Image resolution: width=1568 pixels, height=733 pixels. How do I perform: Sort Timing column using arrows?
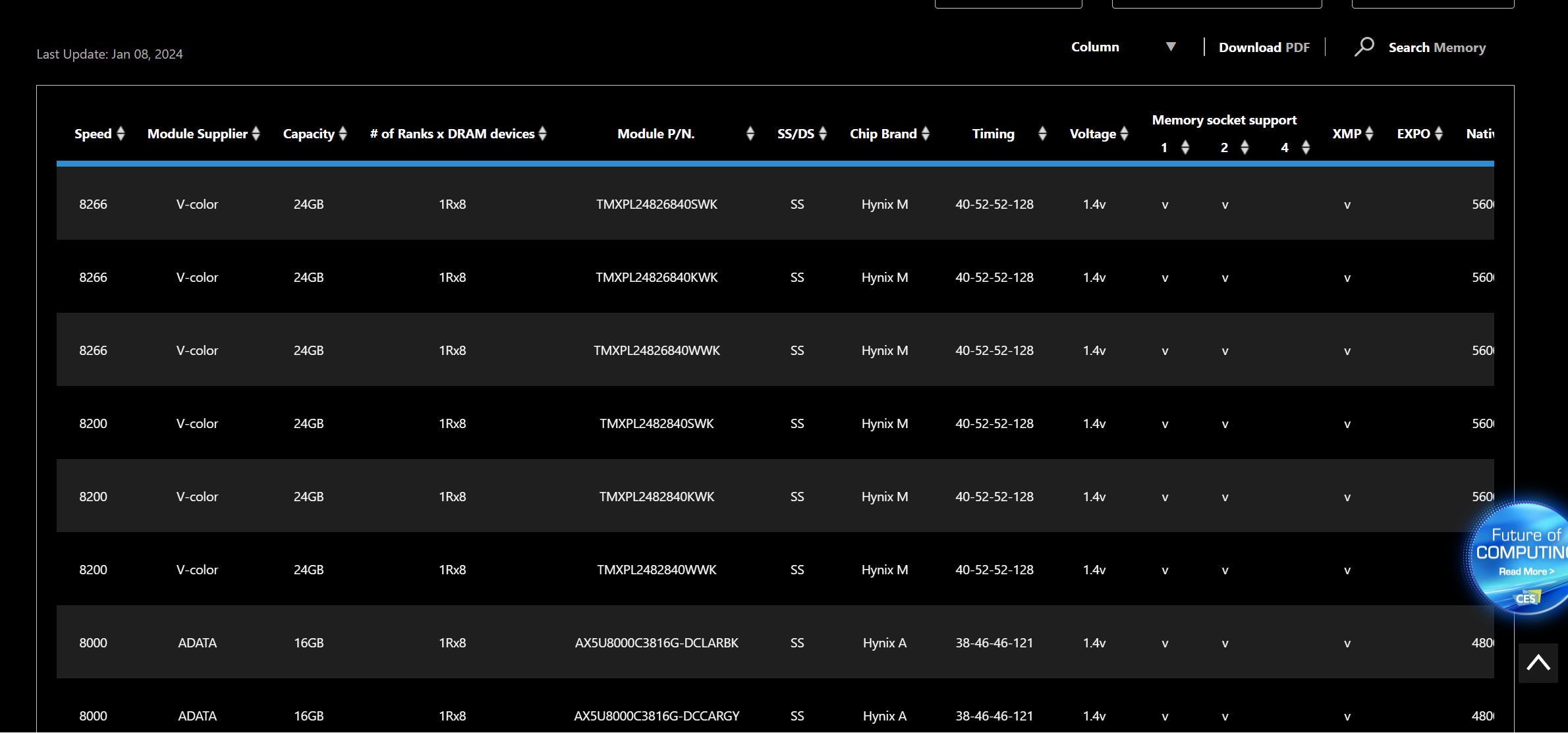1042,134
